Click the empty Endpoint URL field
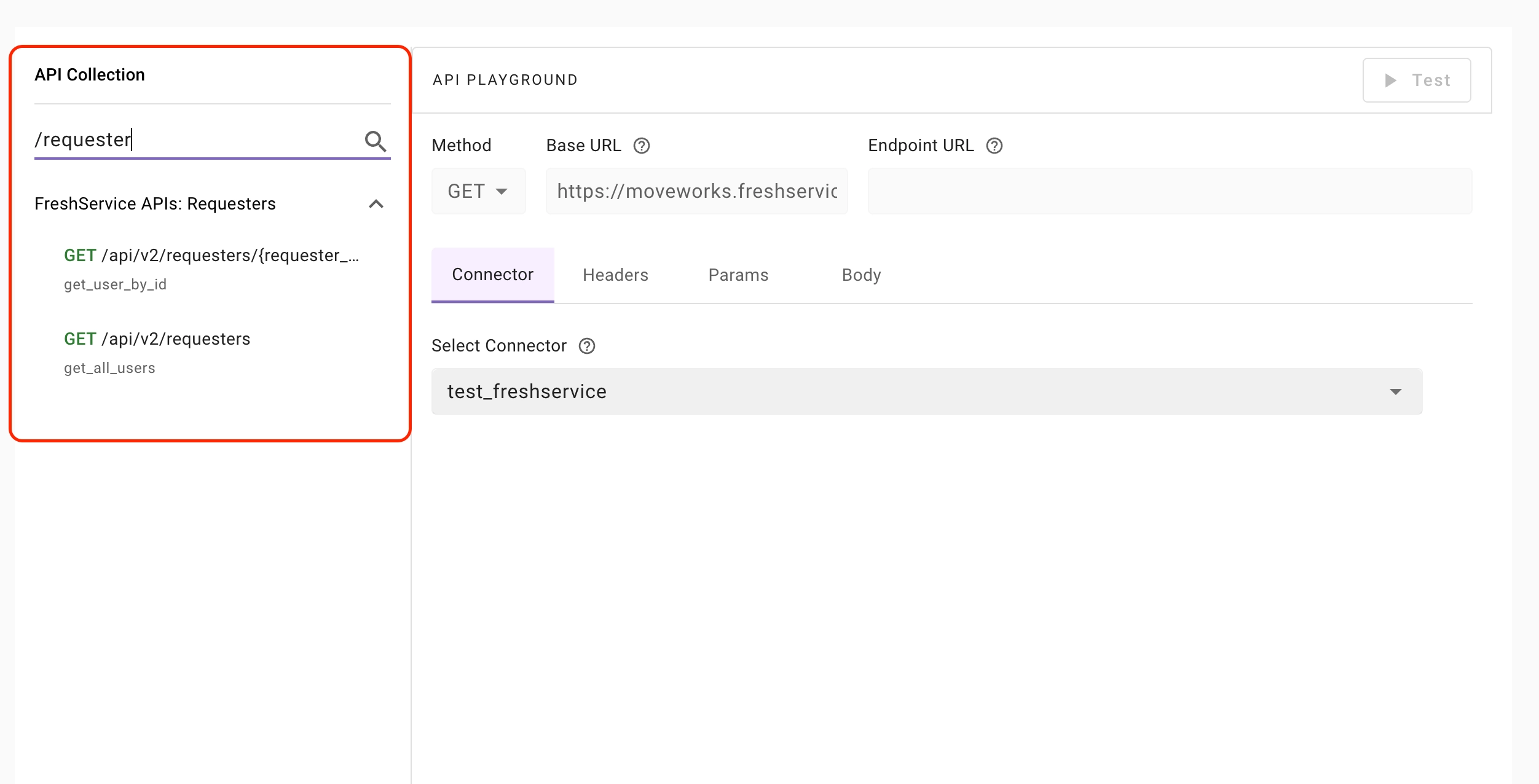Screen dimensions: 1539x784 tap(1169, 191)
